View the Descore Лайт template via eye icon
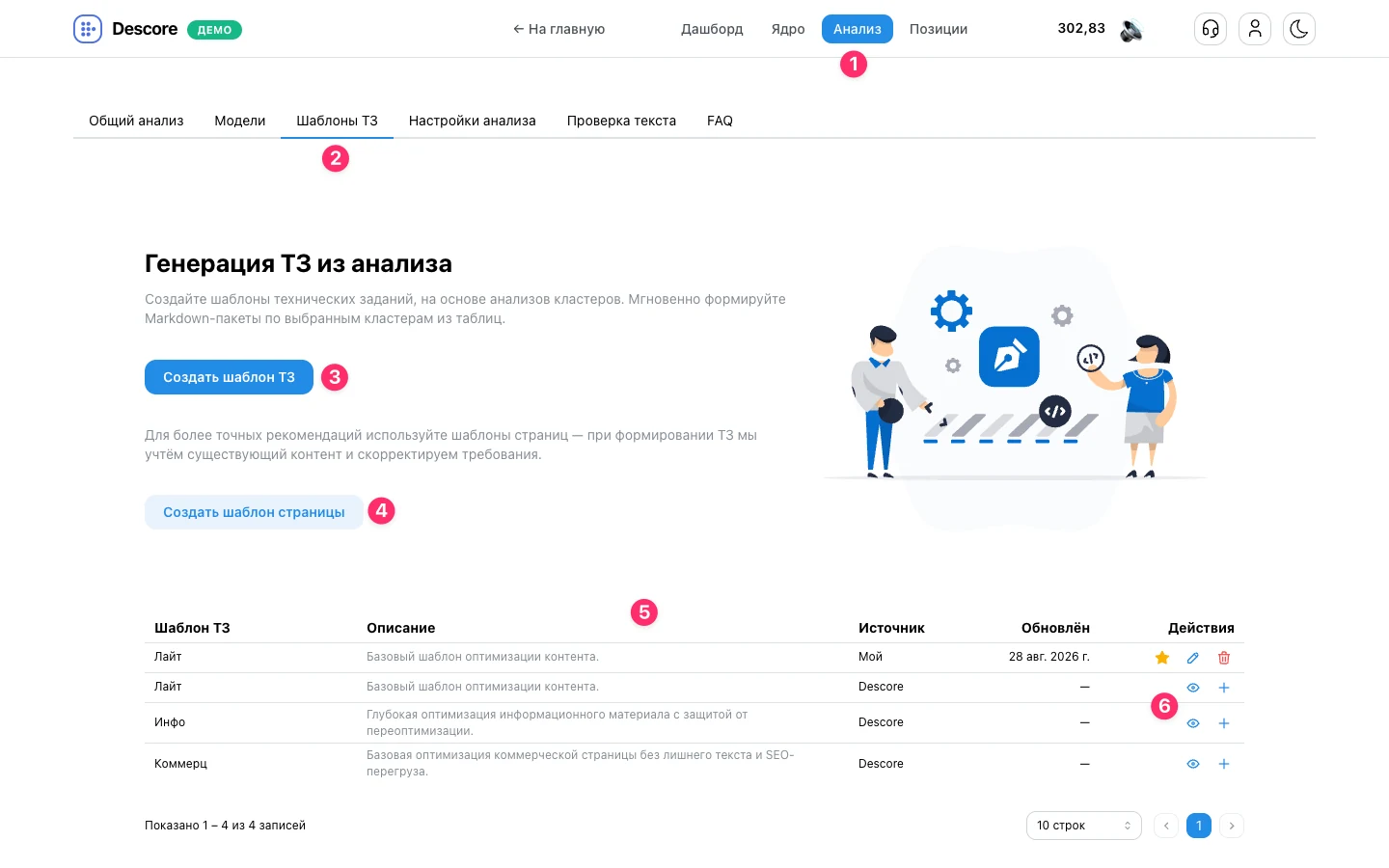 coord(1193,688)
